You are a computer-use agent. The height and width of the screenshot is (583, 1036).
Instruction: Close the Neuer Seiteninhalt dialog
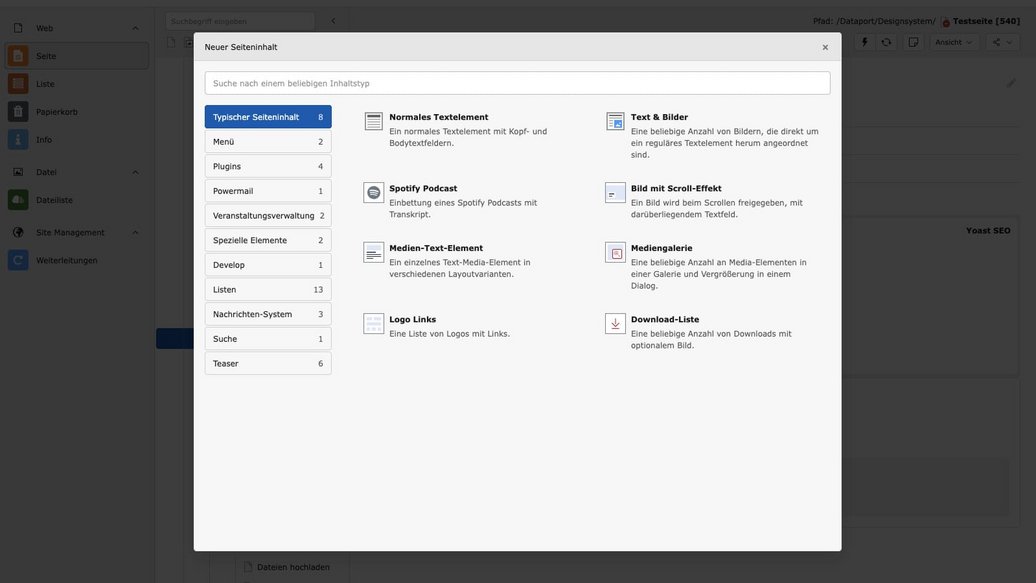click(x=825, y=47)
